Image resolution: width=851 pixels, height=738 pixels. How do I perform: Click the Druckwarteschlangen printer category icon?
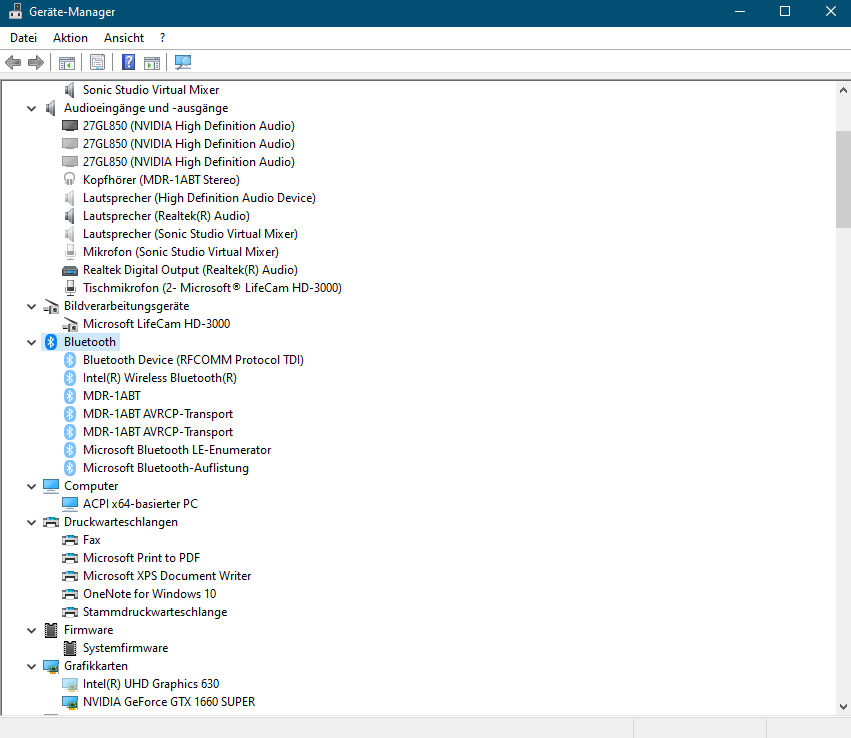[51, 522]
